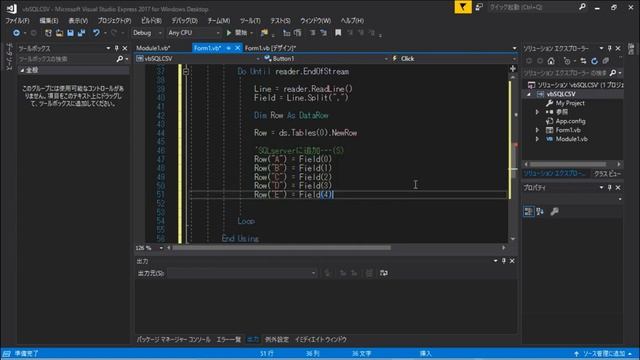Open the 編集(E) menu
Screen dimensions: 640x360
(49, 20)
